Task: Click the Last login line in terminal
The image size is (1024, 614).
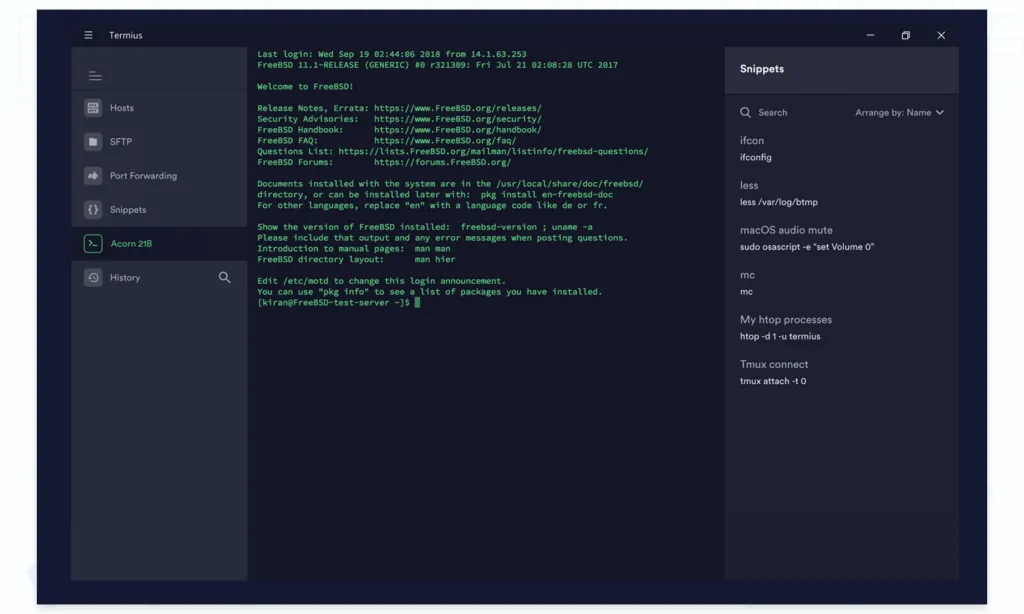Action: click(392, 54)
